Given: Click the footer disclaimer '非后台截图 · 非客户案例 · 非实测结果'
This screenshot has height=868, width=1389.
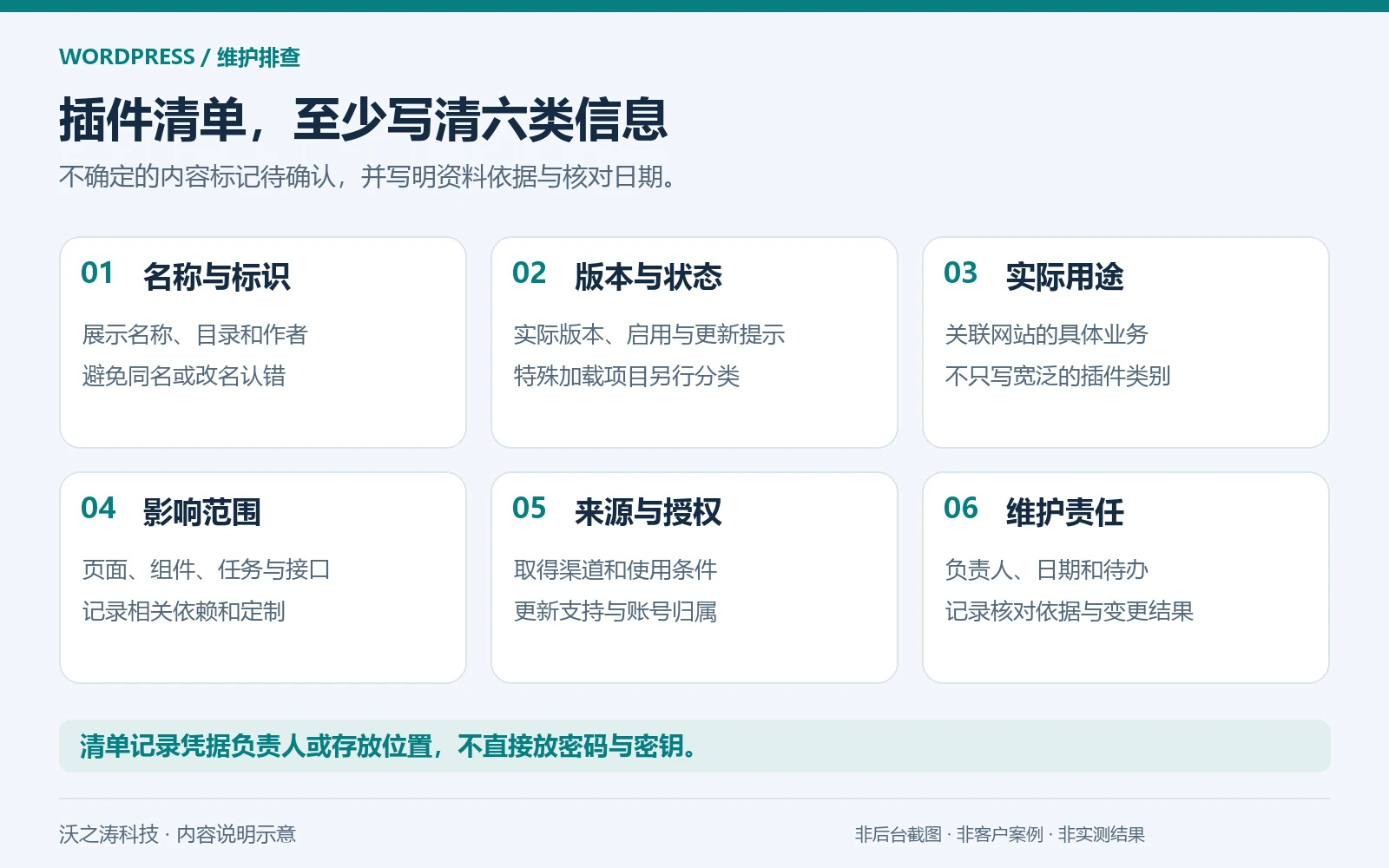Looking at the screenshot, I should 1000,834.
